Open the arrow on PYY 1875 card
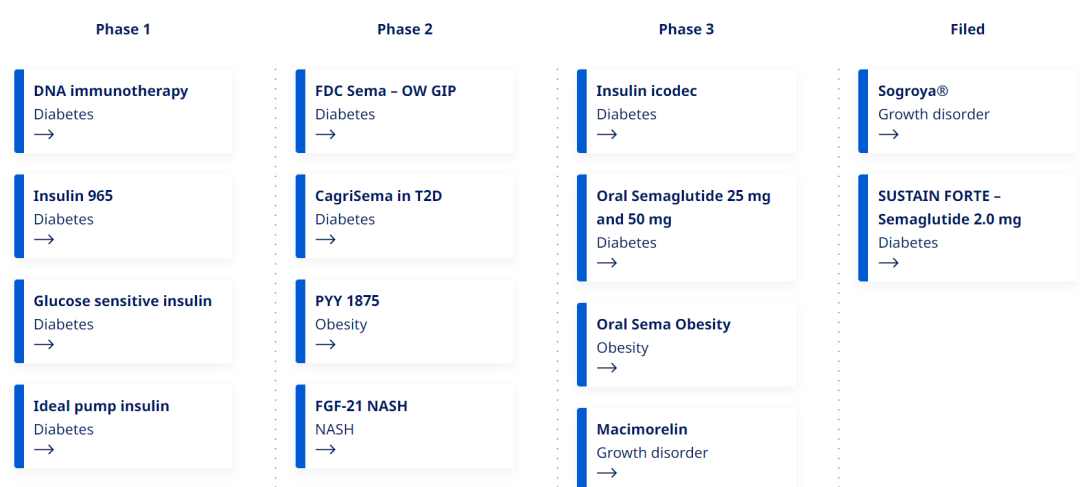 (x=326, y=344)
